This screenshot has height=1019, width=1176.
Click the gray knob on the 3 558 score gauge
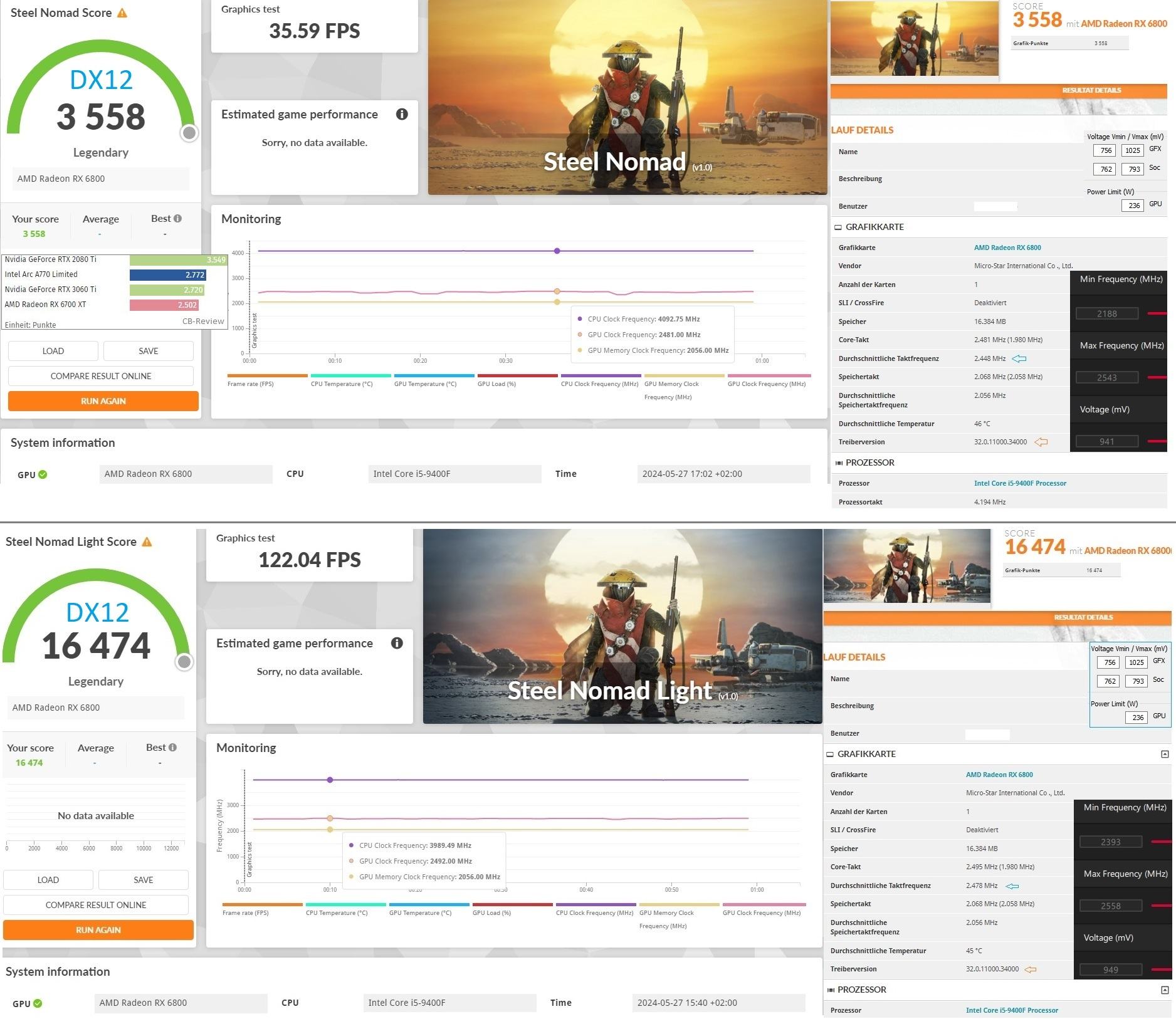pos(189,133)
